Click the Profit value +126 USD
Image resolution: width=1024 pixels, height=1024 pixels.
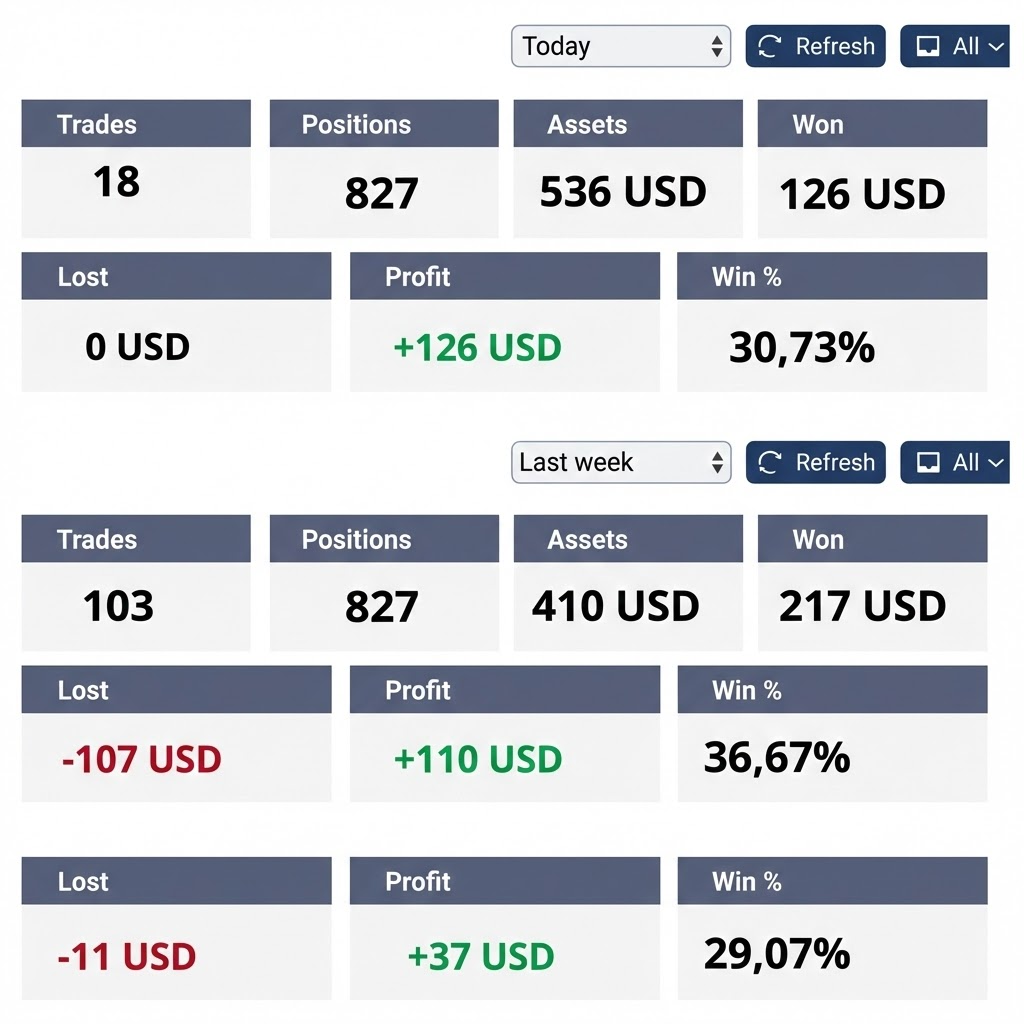tap(478, 347)
